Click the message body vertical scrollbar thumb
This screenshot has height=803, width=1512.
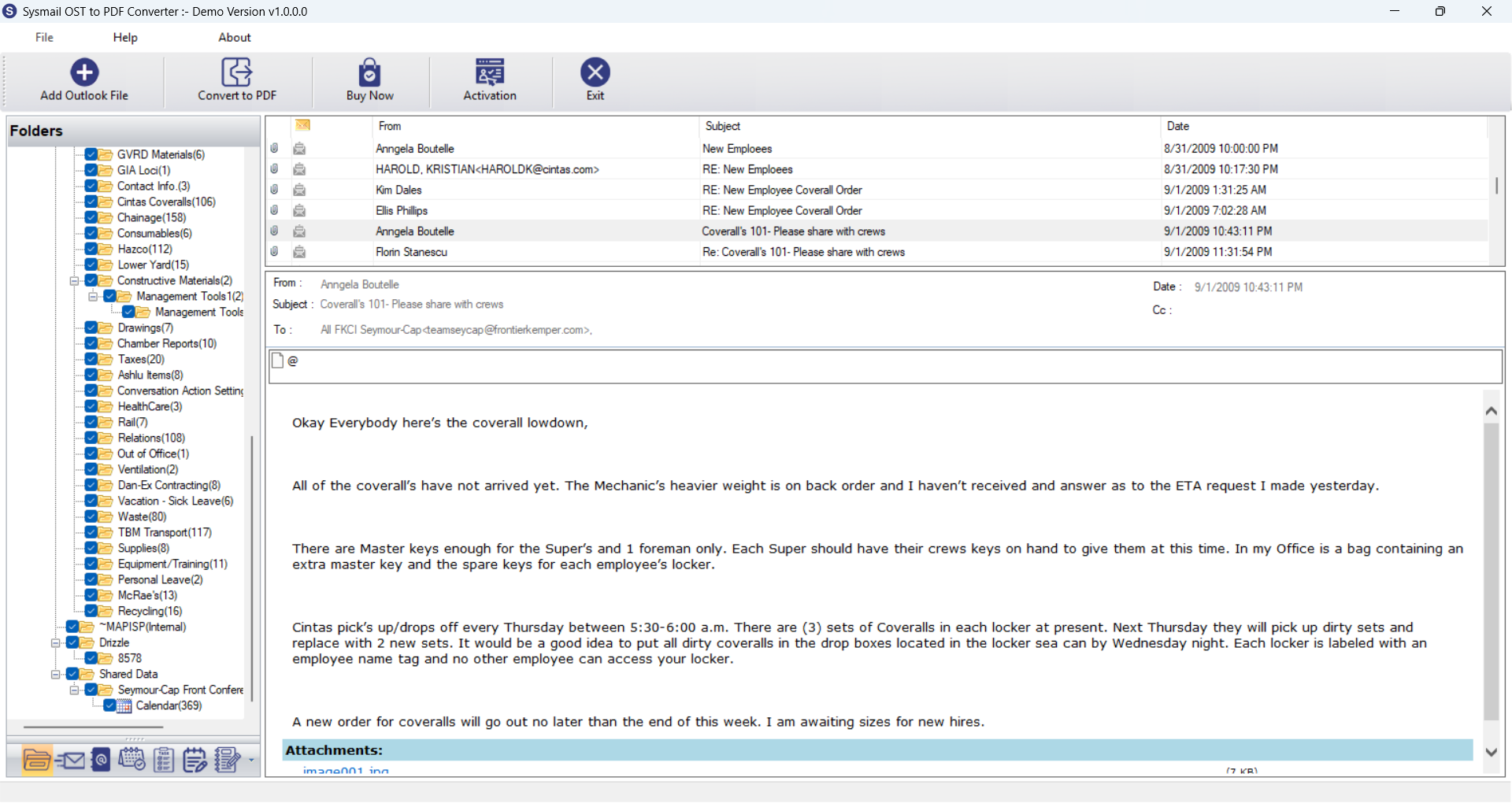pos(1491,572)
